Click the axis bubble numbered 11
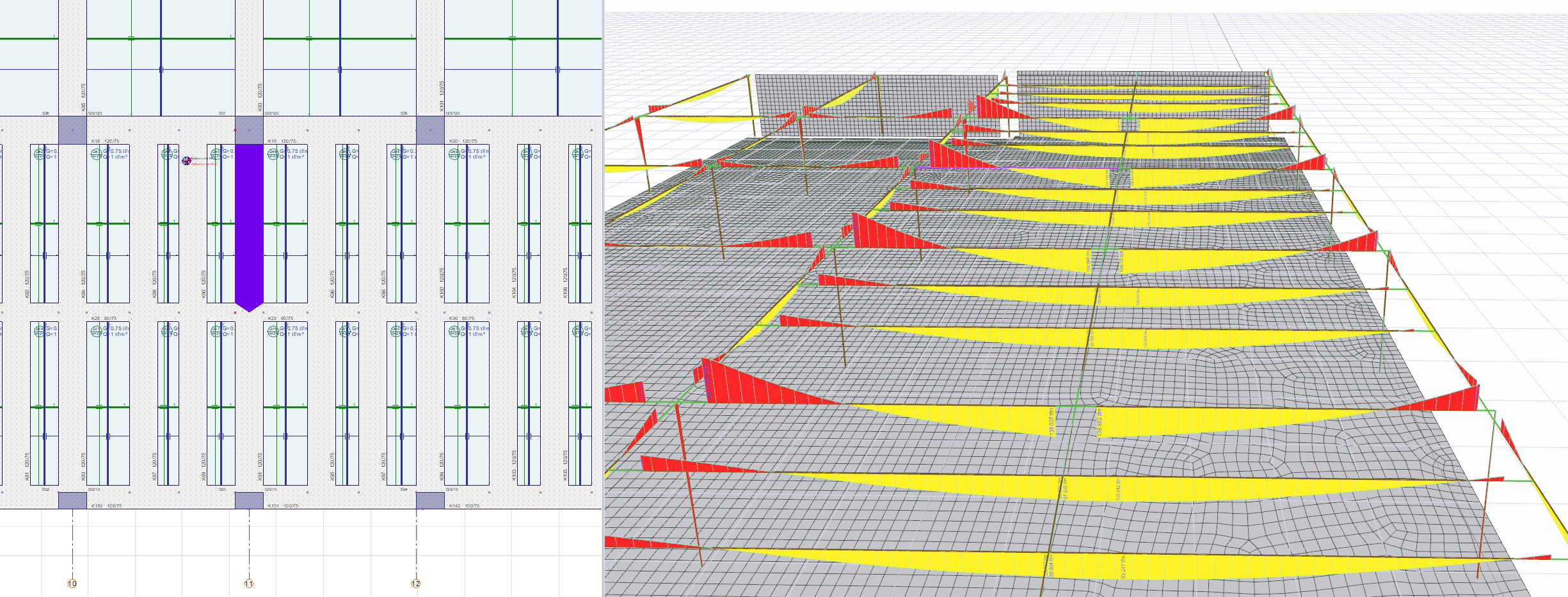Viewport: 1568px width, 597px height. 249,584
